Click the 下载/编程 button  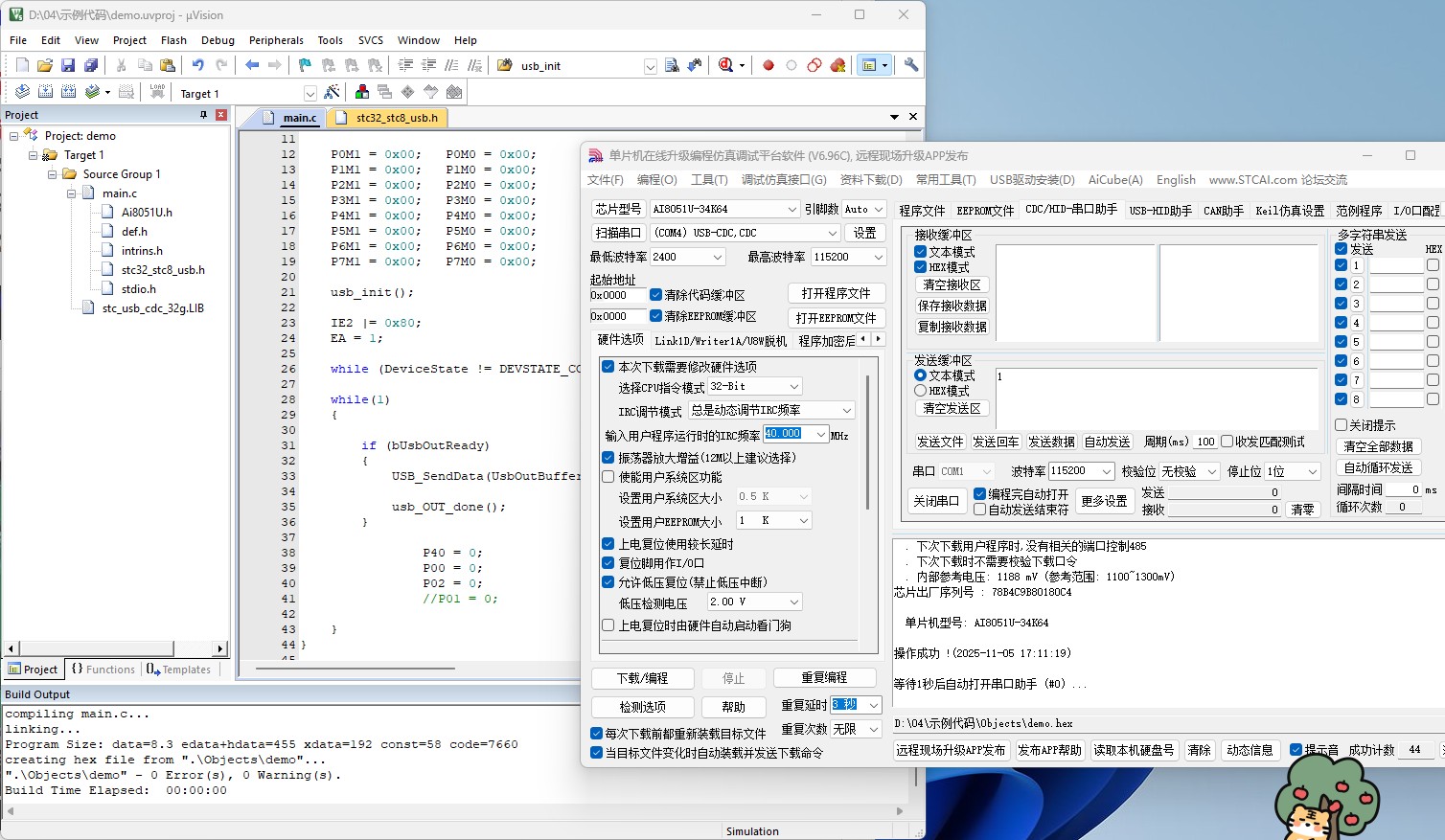point(642,677)
